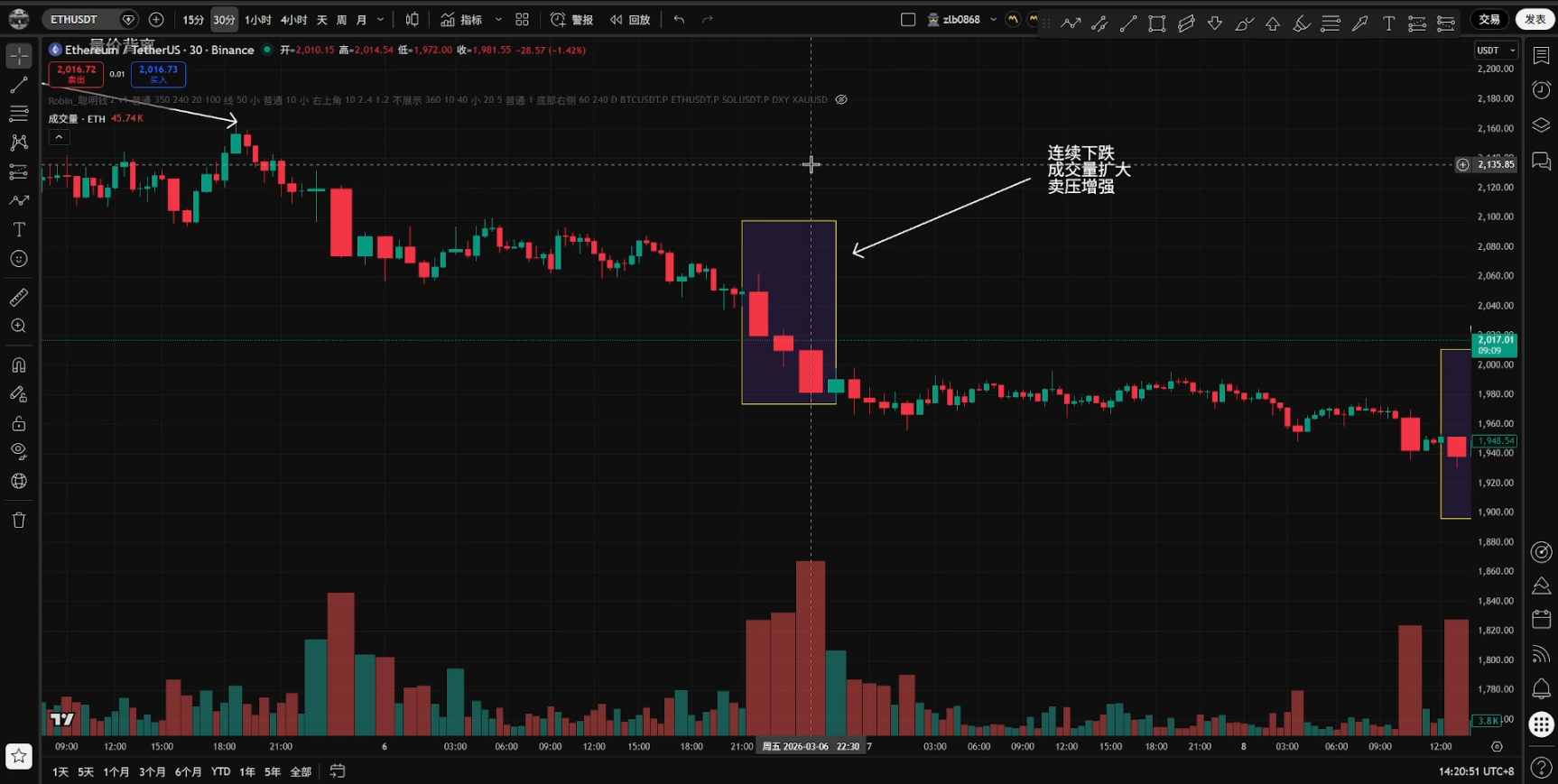Click the replay (回放) button
This screenshot has height=784, width=1558.
coord(630,20)
